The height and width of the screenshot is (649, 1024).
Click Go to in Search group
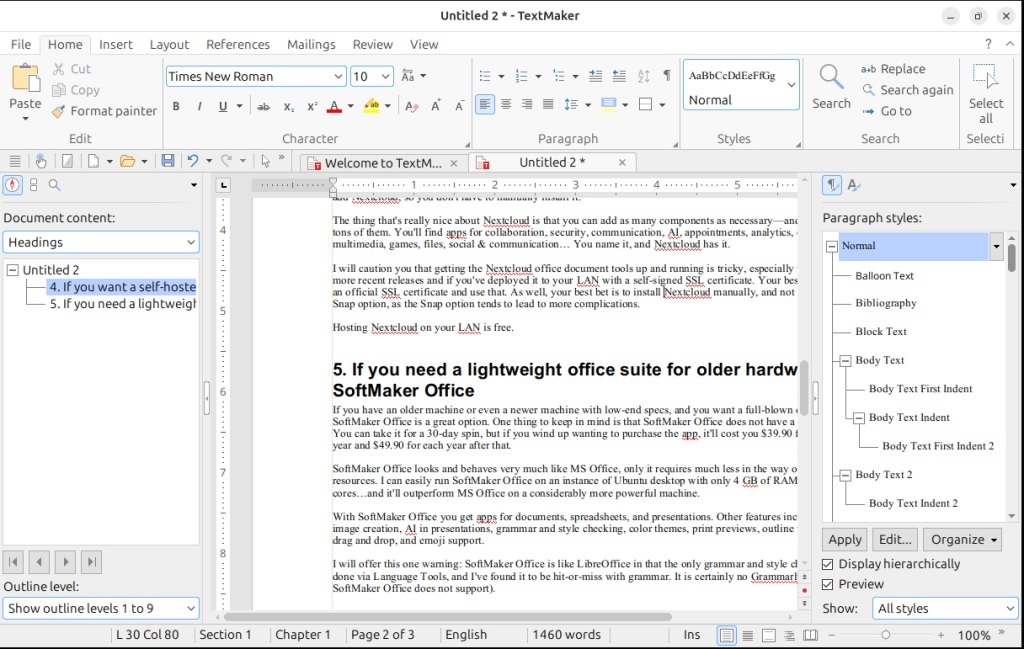tap(887, 111)
